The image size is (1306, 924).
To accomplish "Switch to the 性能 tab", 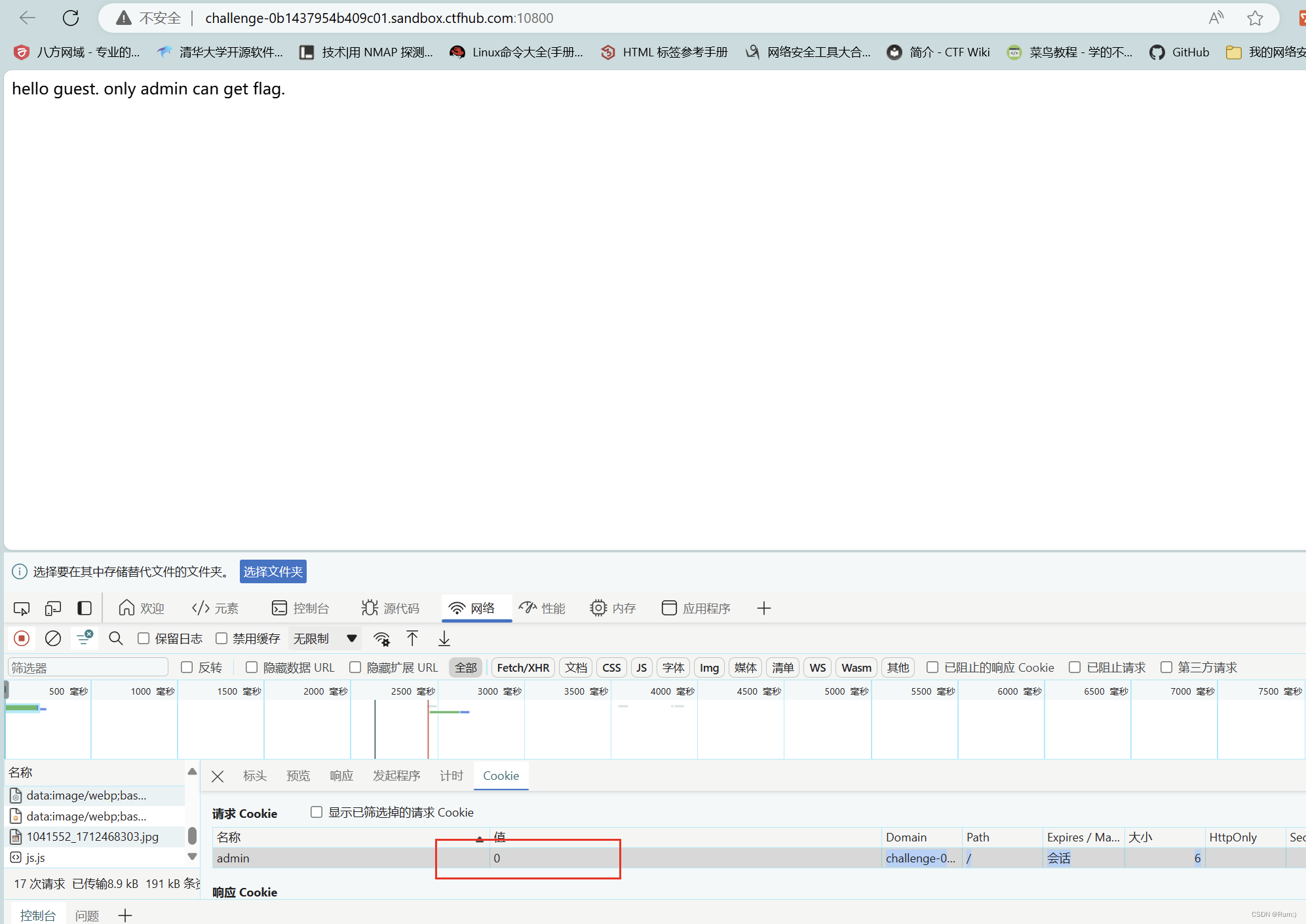I will [x=542, y=608].
